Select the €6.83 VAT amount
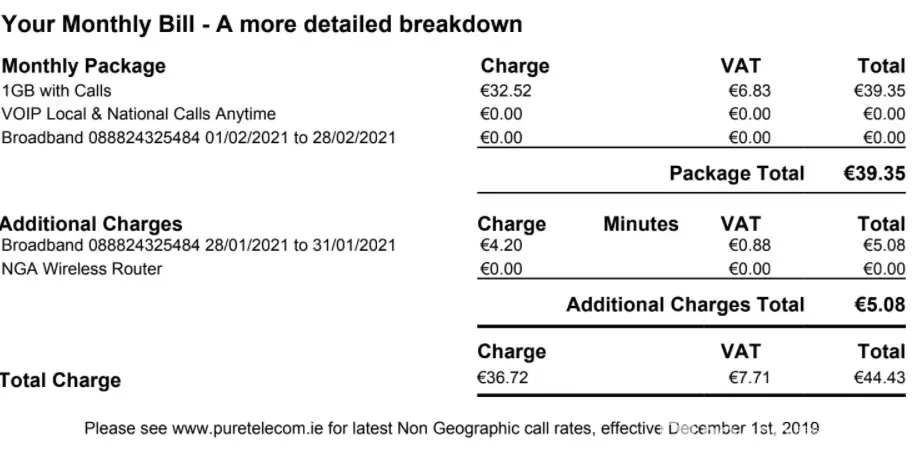The width and height of the screenshot is (921, 467). [749, 91]
